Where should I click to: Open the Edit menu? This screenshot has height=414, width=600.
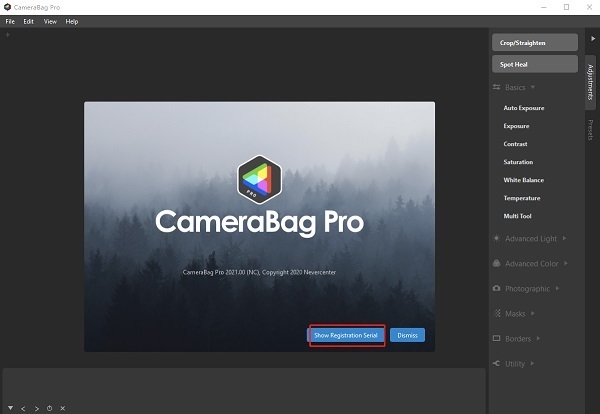[28, 21]
